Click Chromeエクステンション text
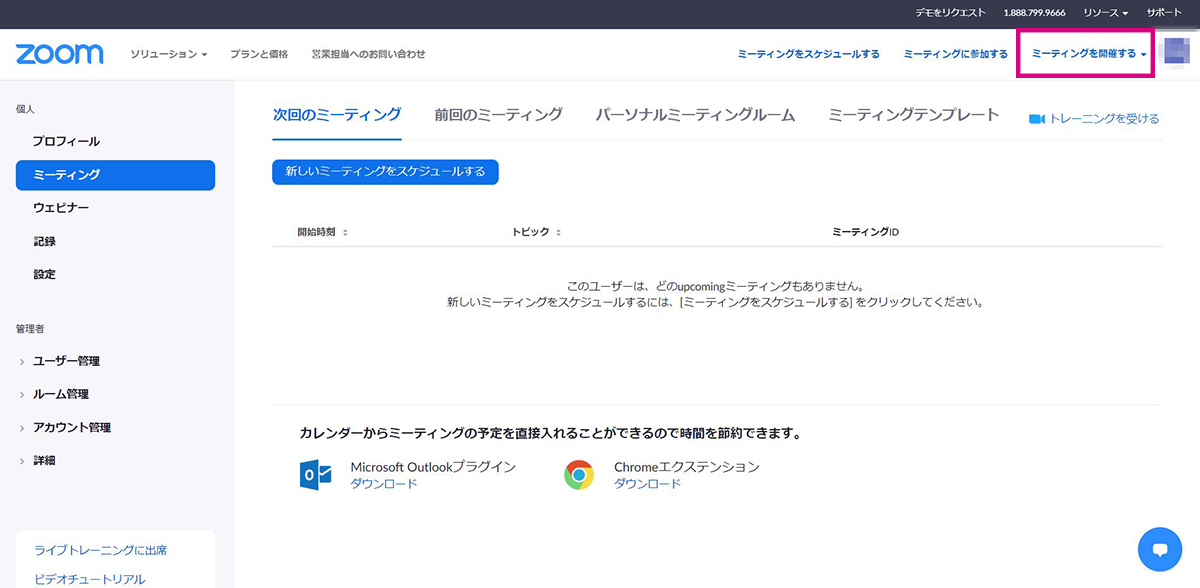 (687, 467)
